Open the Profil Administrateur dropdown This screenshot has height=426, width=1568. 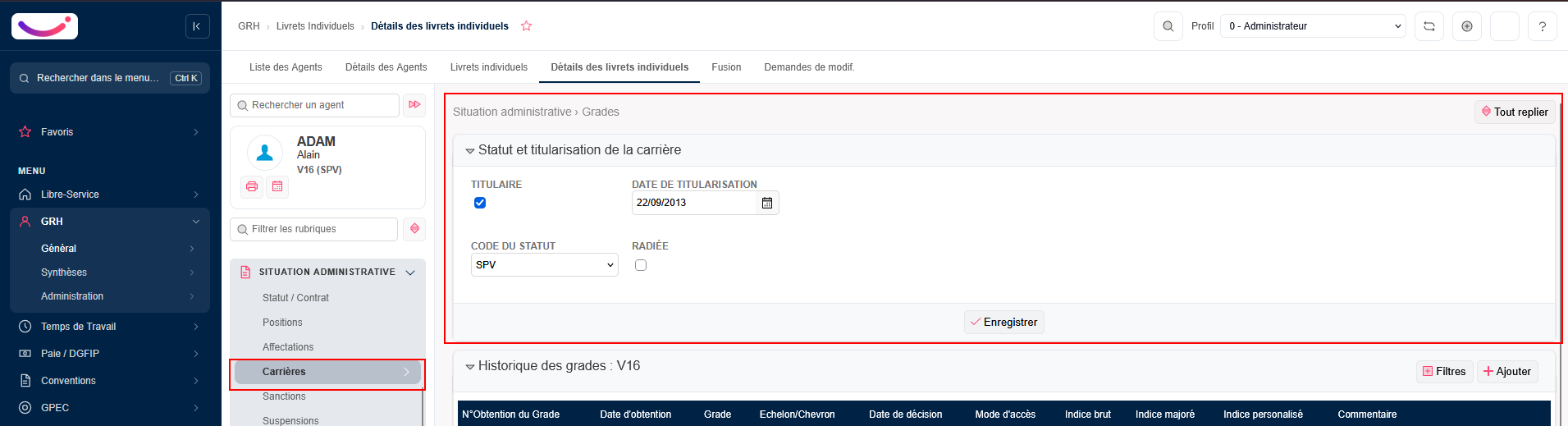[x=1313, y=26]
